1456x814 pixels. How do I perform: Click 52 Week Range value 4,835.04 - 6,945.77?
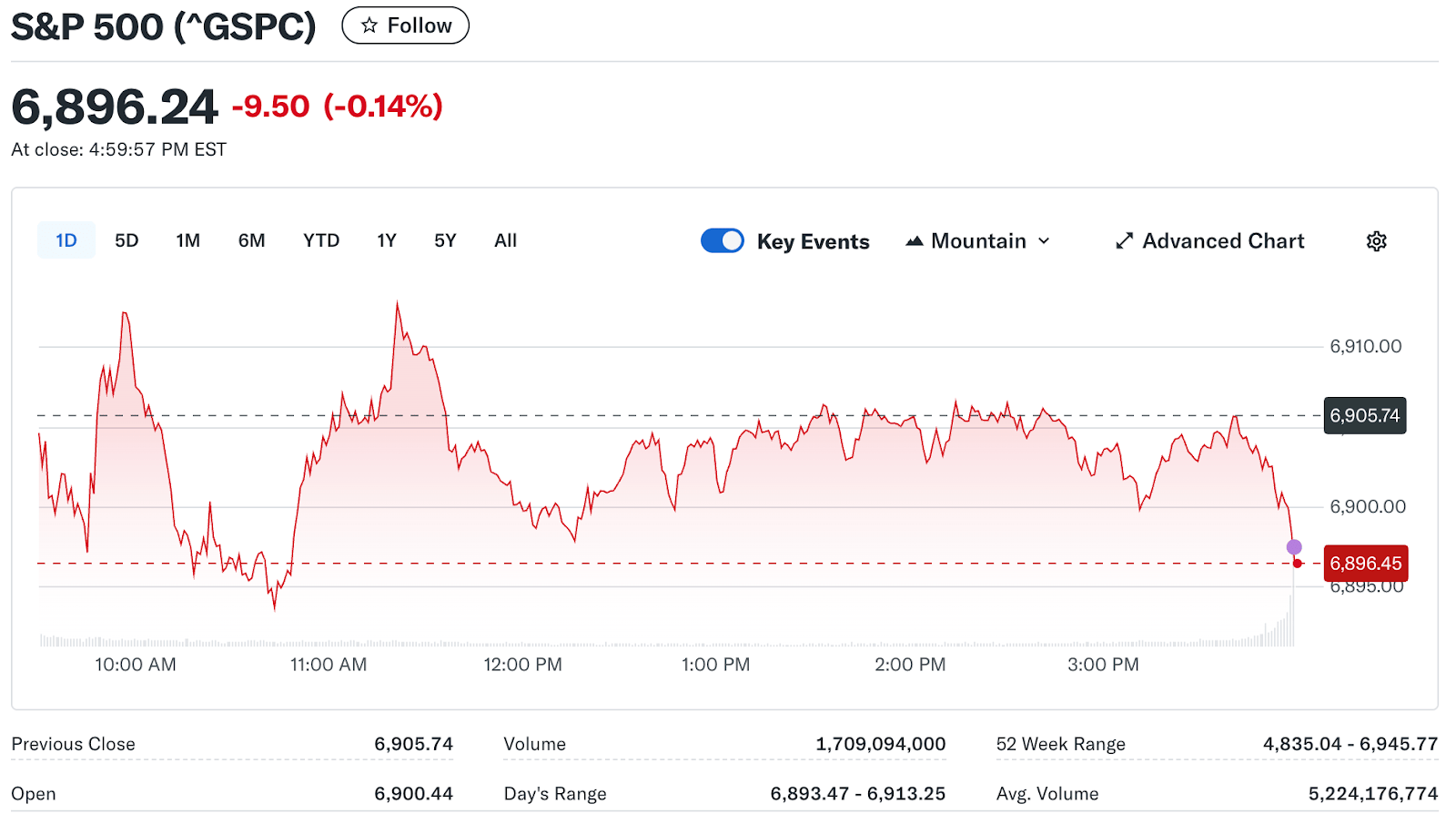tap(1350, 744)
